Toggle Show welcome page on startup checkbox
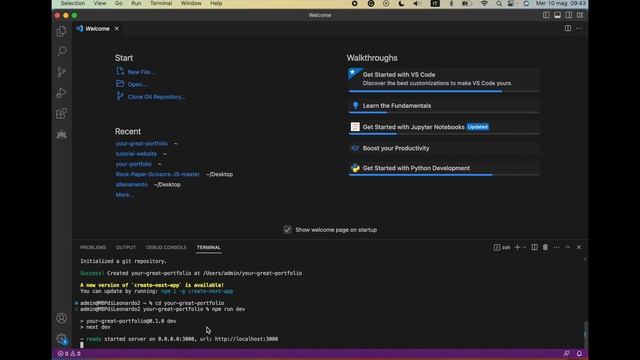The width and height of the screenshot is (640, 360). [287, 230]
